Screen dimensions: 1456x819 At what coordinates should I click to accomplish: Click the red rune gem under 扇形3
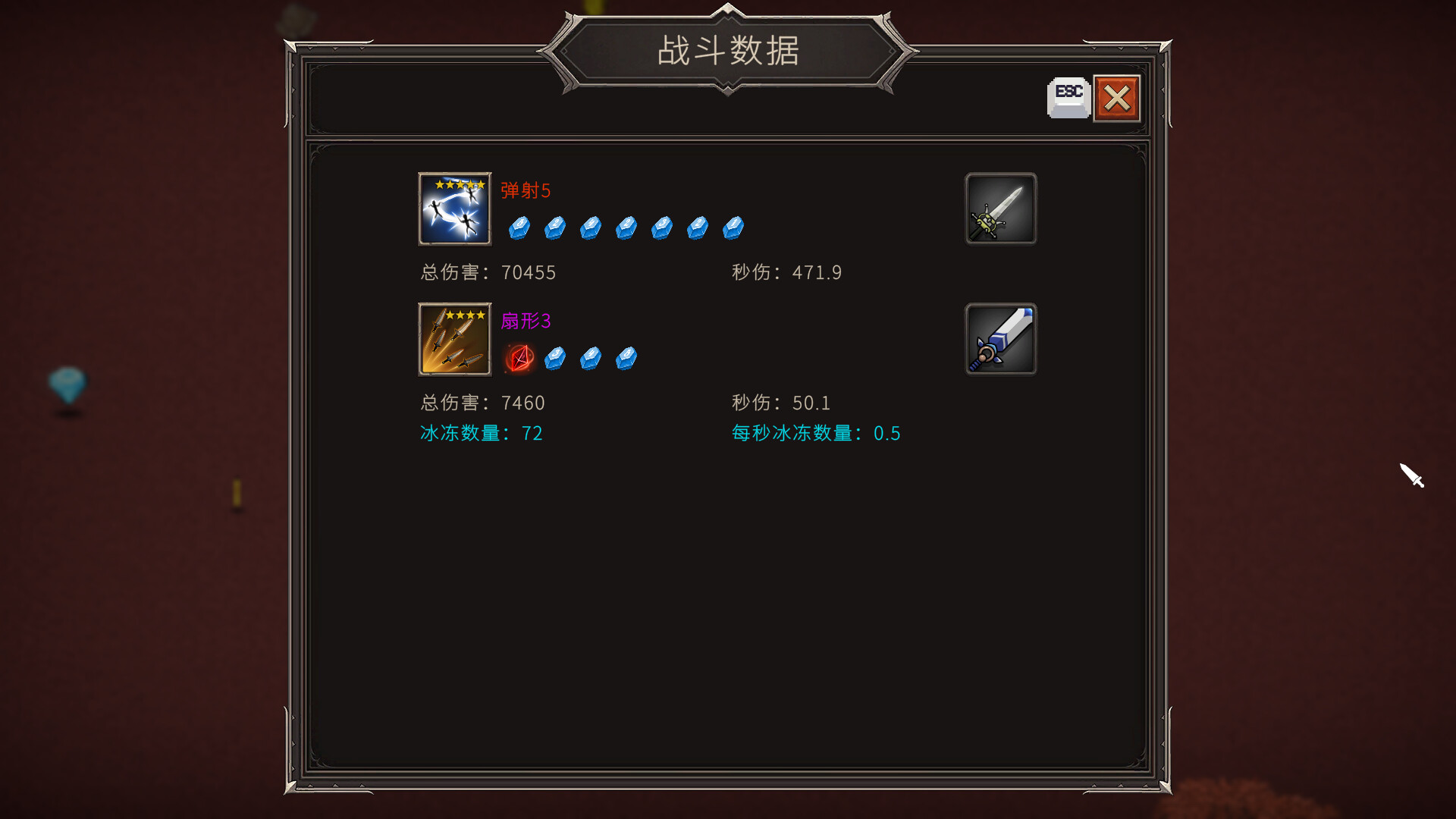(520, 358)
